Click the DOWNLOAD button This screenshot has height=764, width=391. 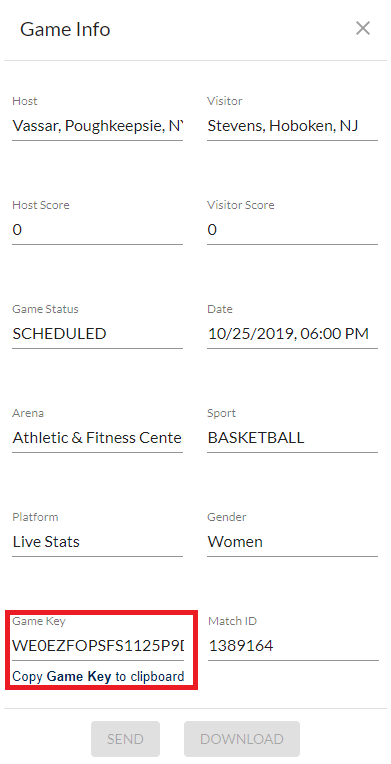pyautogui.click(x=242, y=739)
